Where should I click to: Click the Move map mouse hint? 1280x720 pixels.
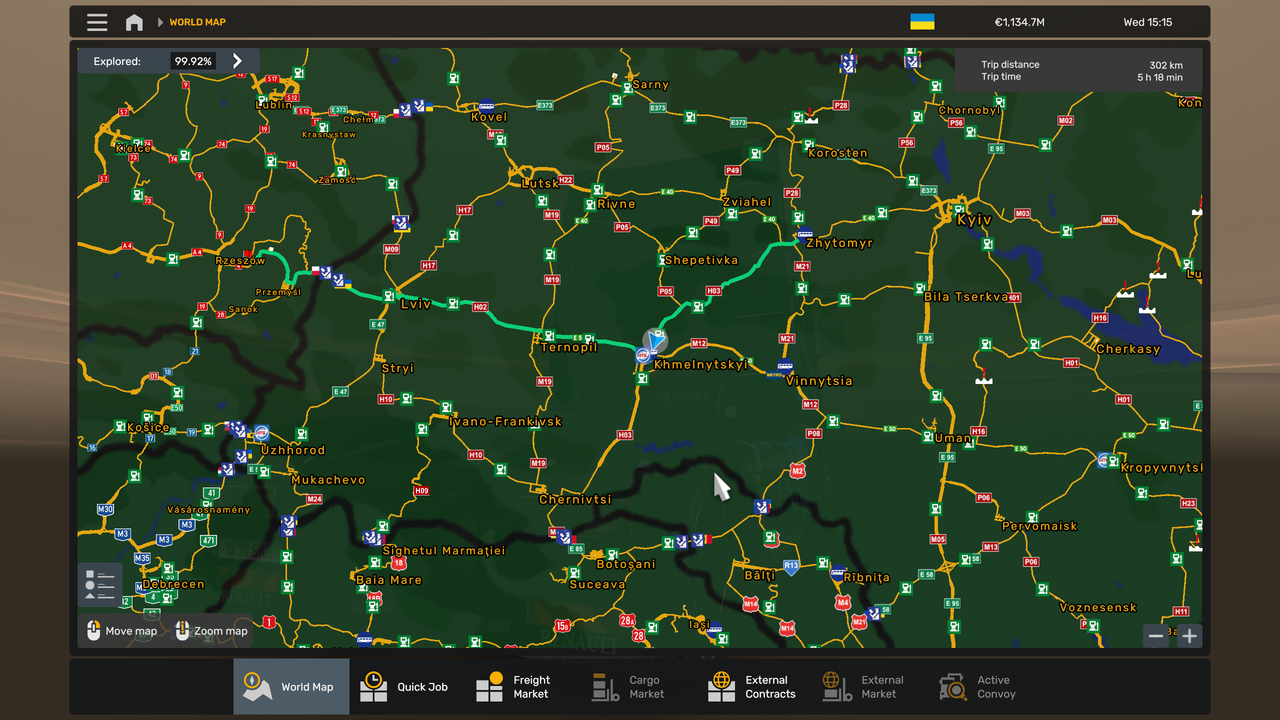(121, 631)
